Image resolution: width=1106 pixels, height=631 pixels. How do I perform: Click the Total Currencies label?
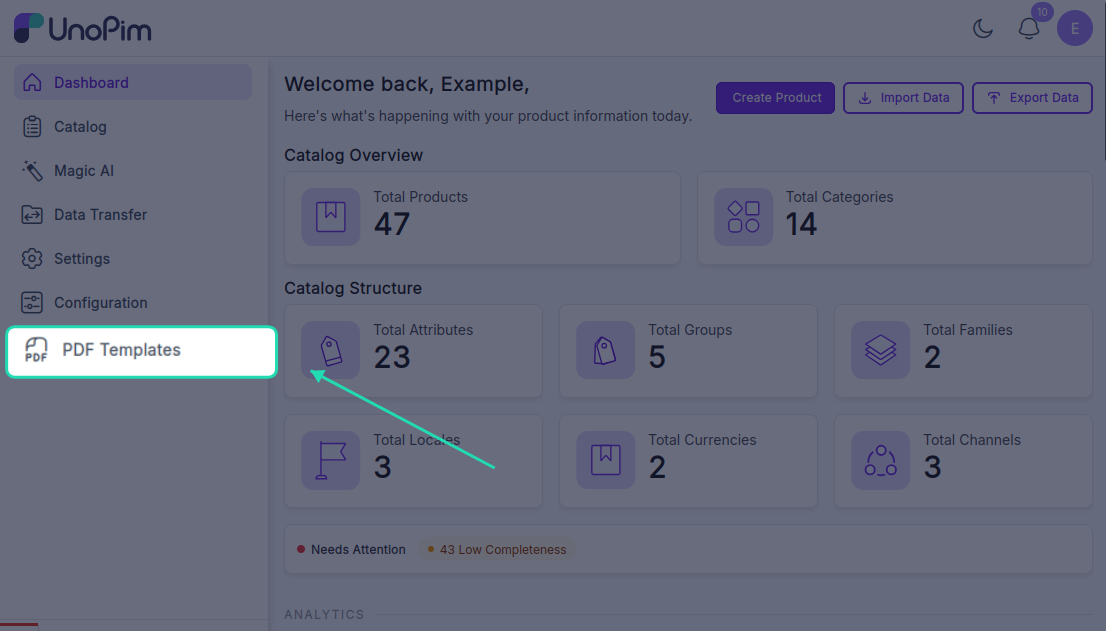point(702,440)
